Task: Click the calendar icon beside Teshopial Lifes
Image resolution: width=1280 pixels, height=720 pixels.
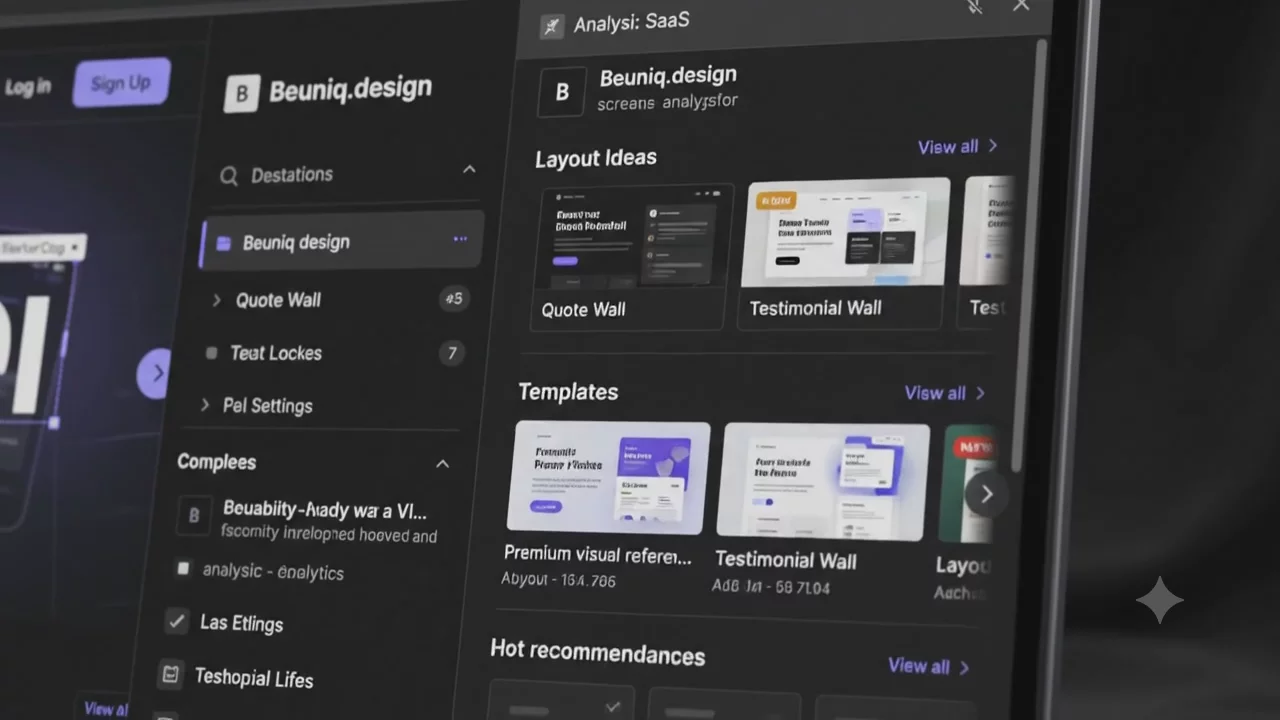Action: pyautogui.click(x=171, y=675)
